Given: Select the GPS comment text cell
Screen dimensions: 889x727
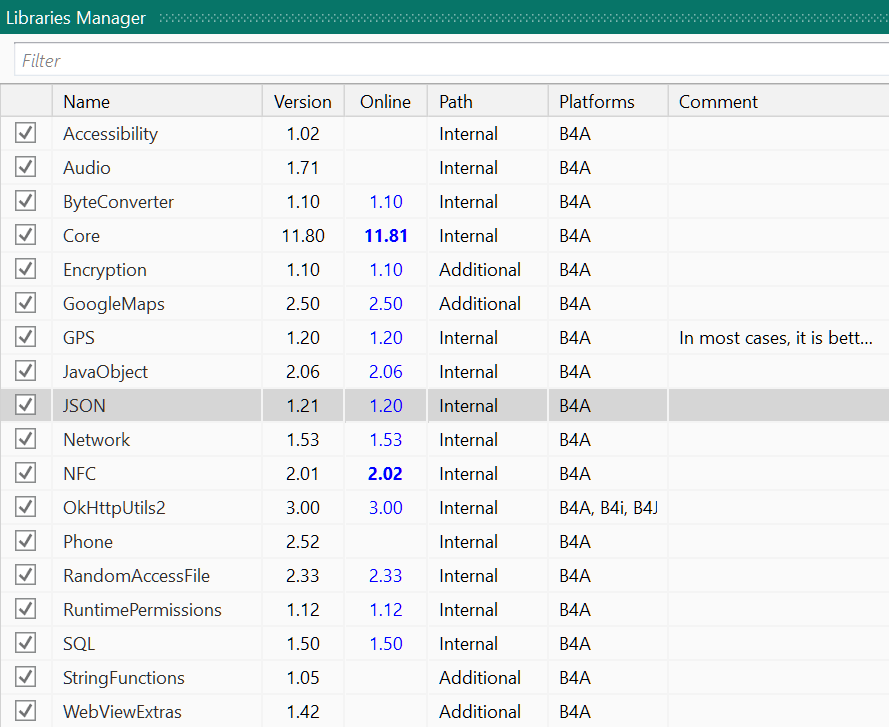Looking at the screenshot, I should [x=776, y=338].
